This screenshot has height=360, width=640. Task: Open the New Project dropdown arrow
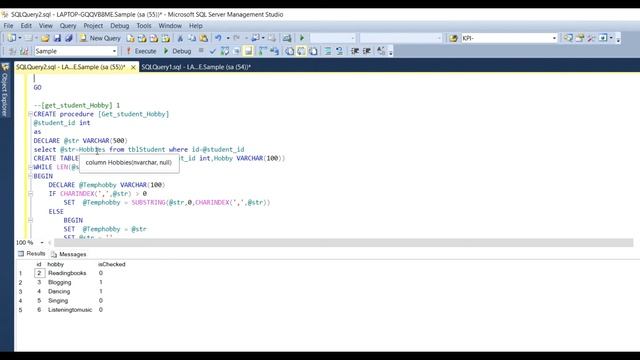coord(20,38)
